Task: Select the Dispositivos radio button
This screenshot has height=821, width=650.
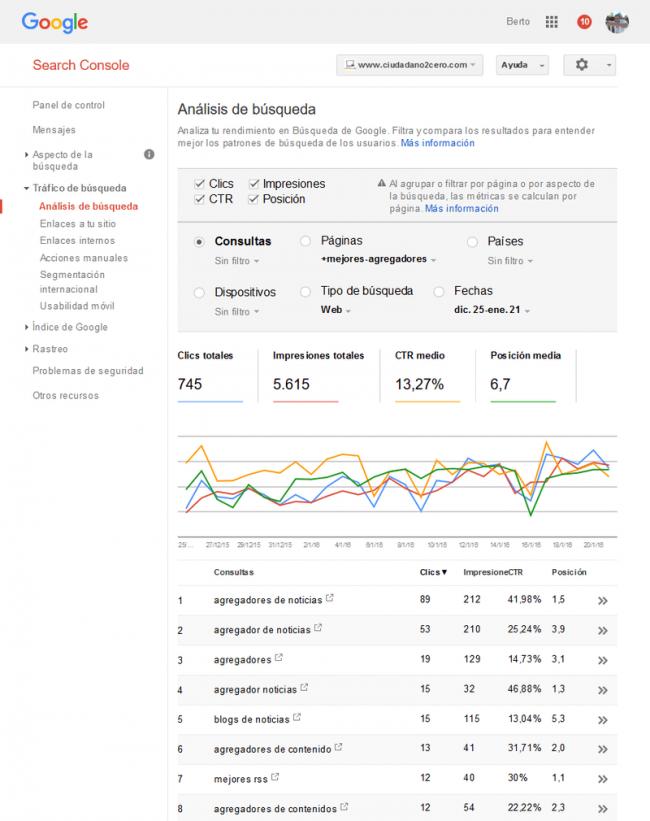Action: (199, 292)
